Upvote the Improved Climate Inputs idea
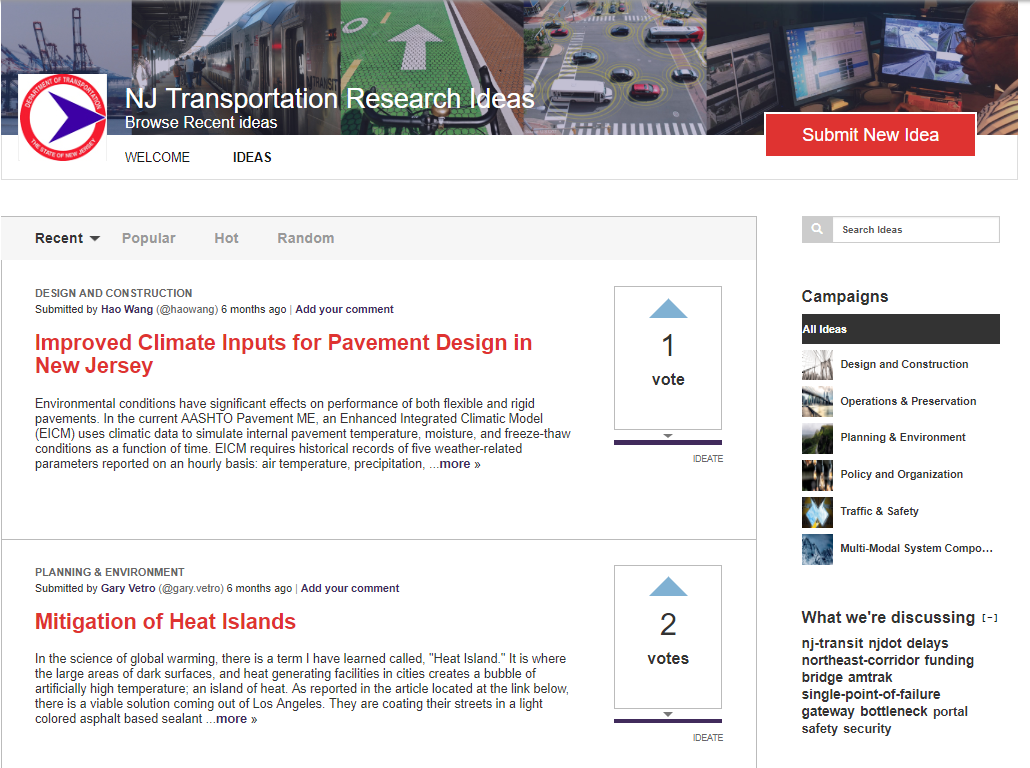The width and height of the screenshot is (1030, 768). (668, 309)
